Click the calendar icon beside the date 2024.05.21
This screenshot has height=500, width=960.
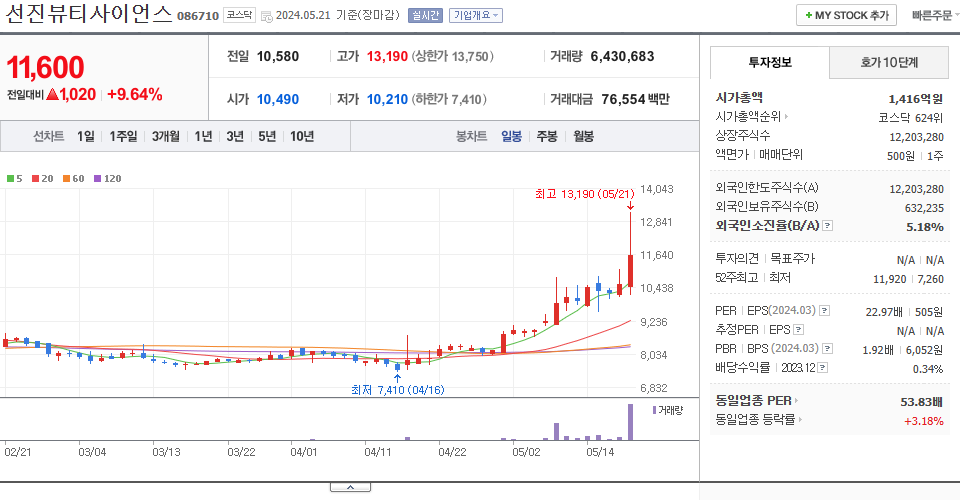click(x=266, y=17)
